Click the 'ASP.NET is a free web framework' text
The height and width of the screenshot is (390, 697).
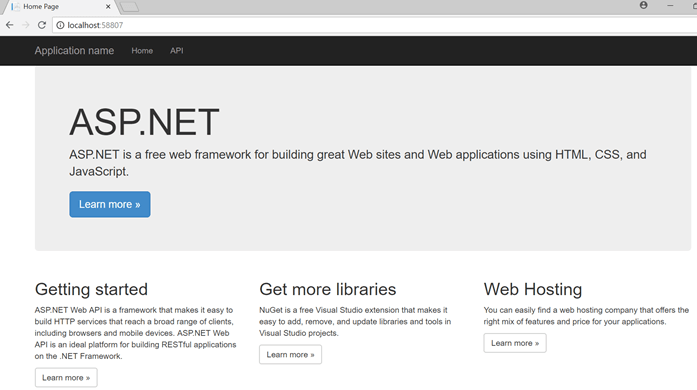coord(358,163)
